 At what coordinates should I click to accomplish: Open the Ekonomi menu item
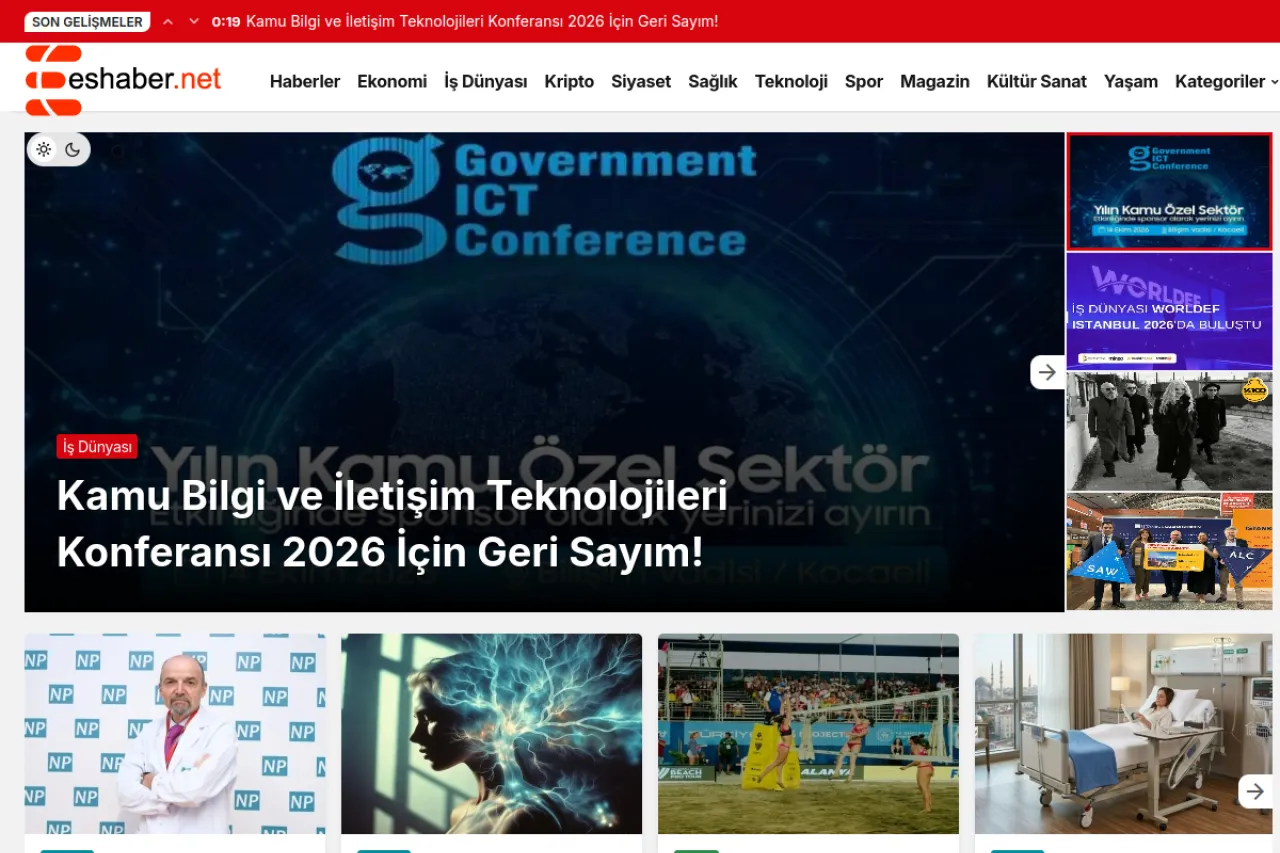pos(392,82)
